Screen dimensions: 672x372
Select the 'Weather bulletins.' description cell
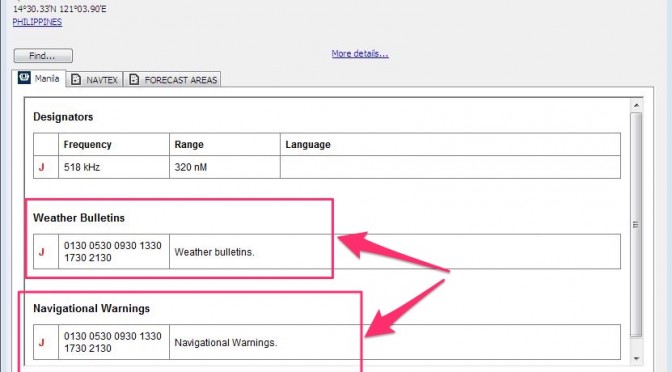(x=395, y=252)
